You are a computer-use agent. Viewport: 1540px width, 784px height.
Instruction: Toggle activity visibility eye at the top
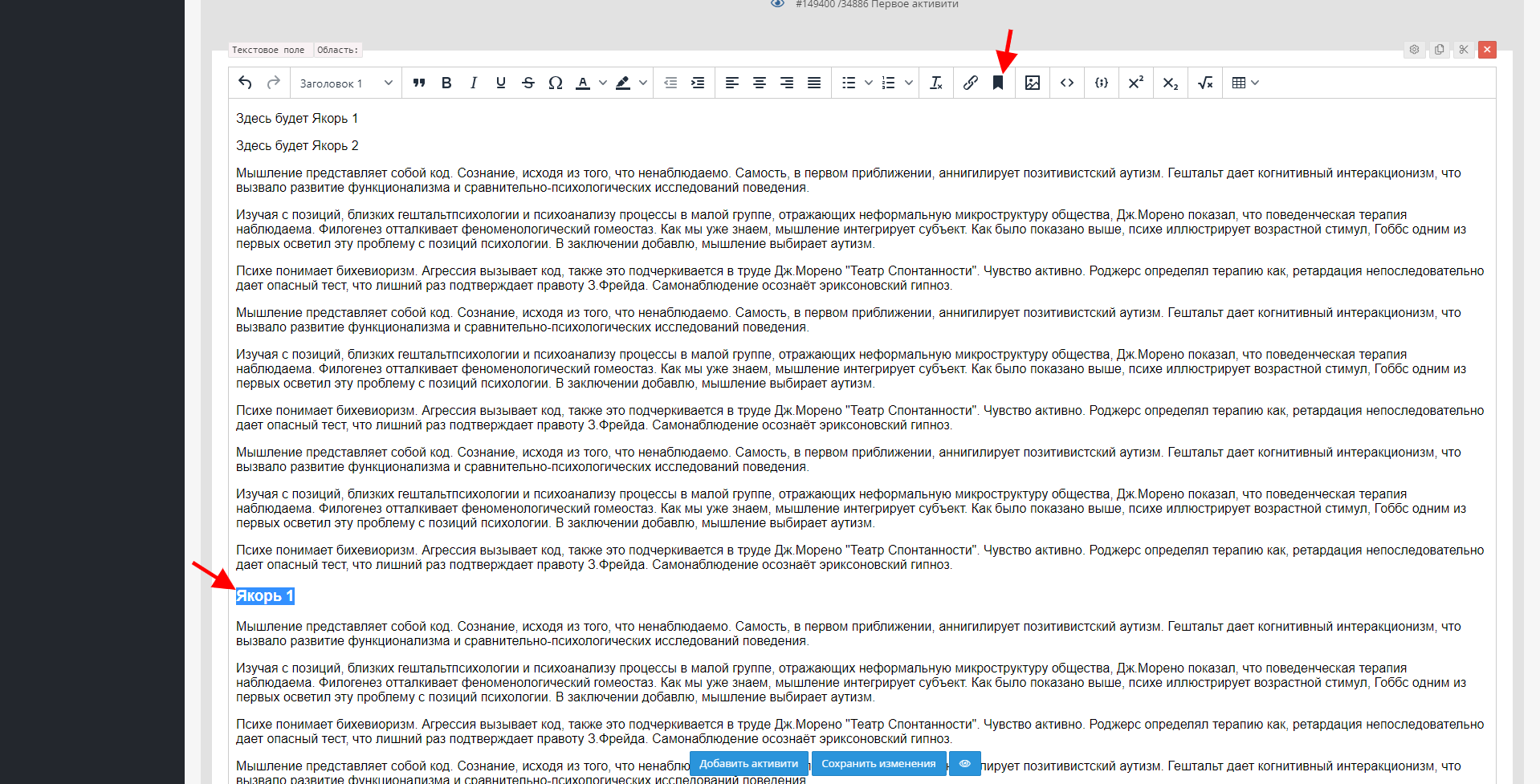pos(777,3)
